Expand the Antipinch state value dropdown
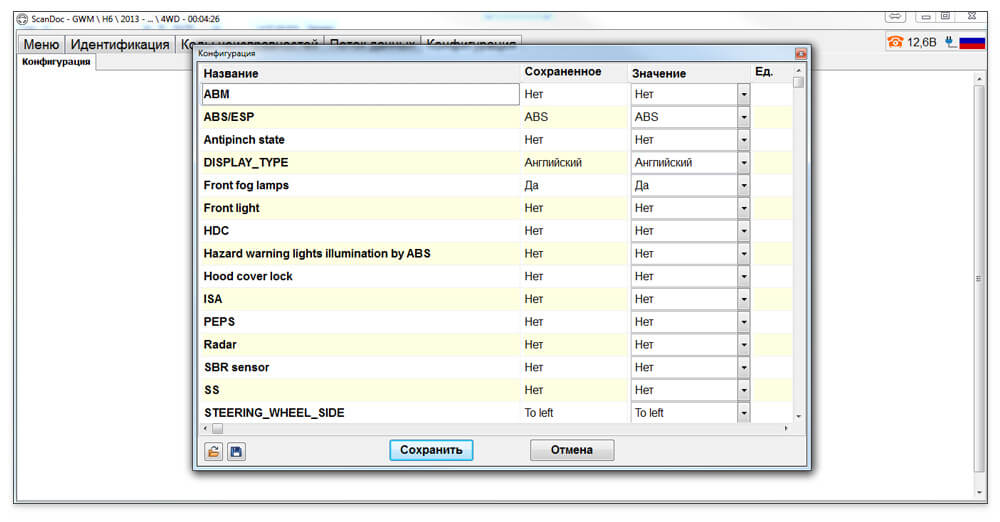Image resolution: width=1000 pixels, height=522 pixels. pyautogui.click(x=744, y=140)
